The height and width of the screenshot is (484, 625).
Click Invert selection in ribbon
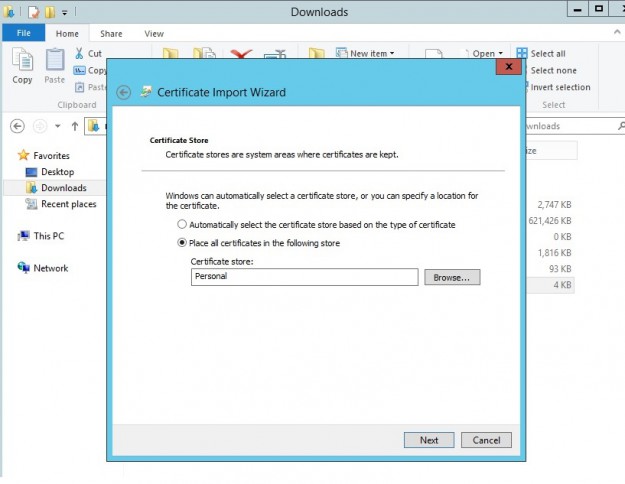pyautogui.click(x=560, y=87)
